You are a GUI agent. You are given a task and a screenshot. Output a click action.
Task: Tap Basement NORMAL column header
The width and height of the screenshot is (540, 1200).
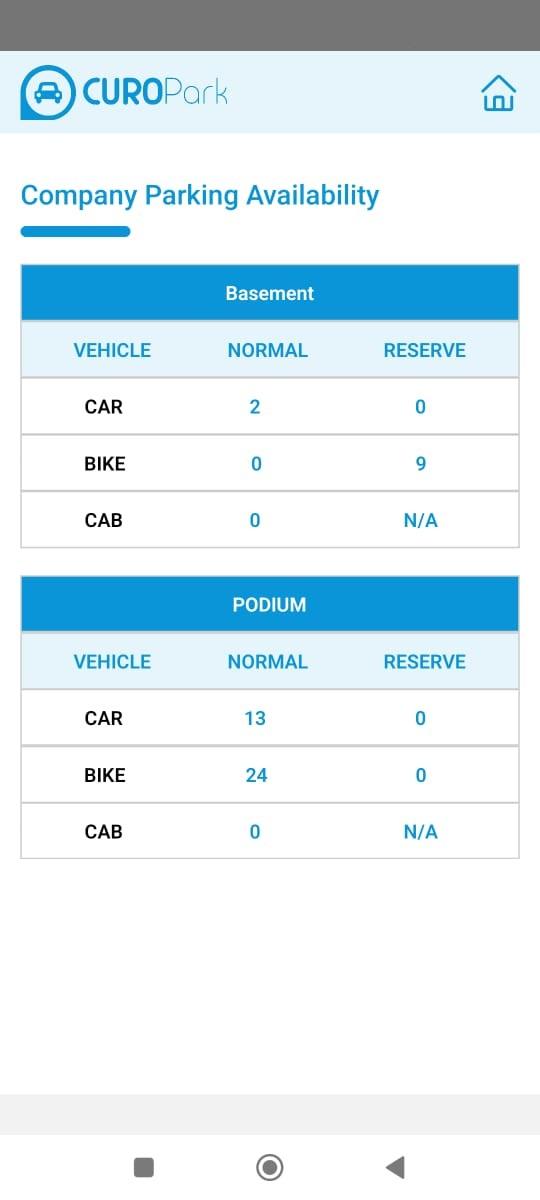point(268,350)
